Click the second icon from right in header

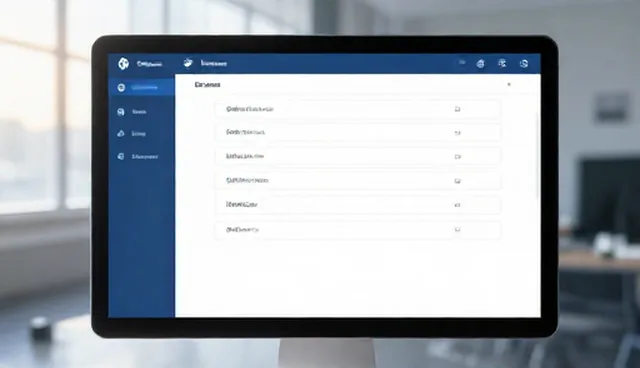[x=502, y=63]
